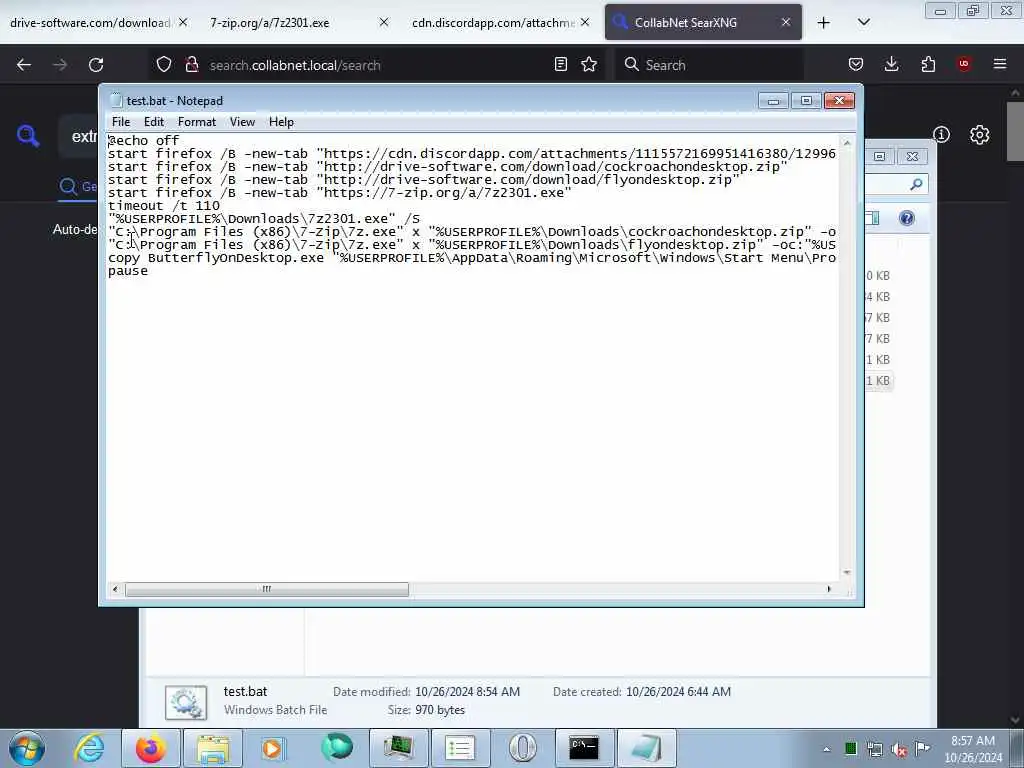Click the taskbar clock showing 8:57 AM
The width and height of the screenshot is (1024, 768).
pos(973,749)
